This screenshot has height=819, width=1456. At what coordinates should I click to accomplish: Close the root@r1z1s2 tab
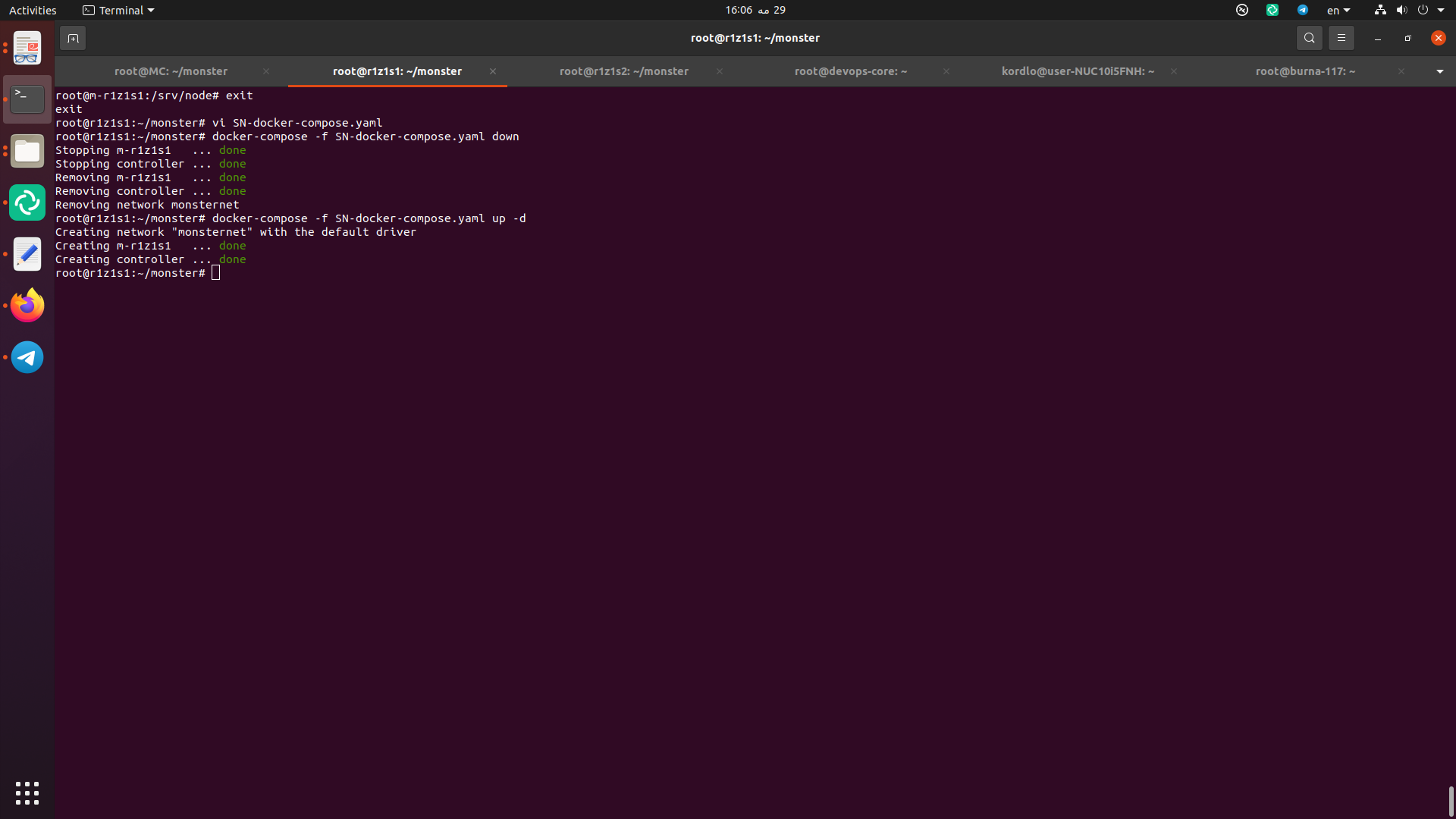pyautogui.click(x=719, y=71)
